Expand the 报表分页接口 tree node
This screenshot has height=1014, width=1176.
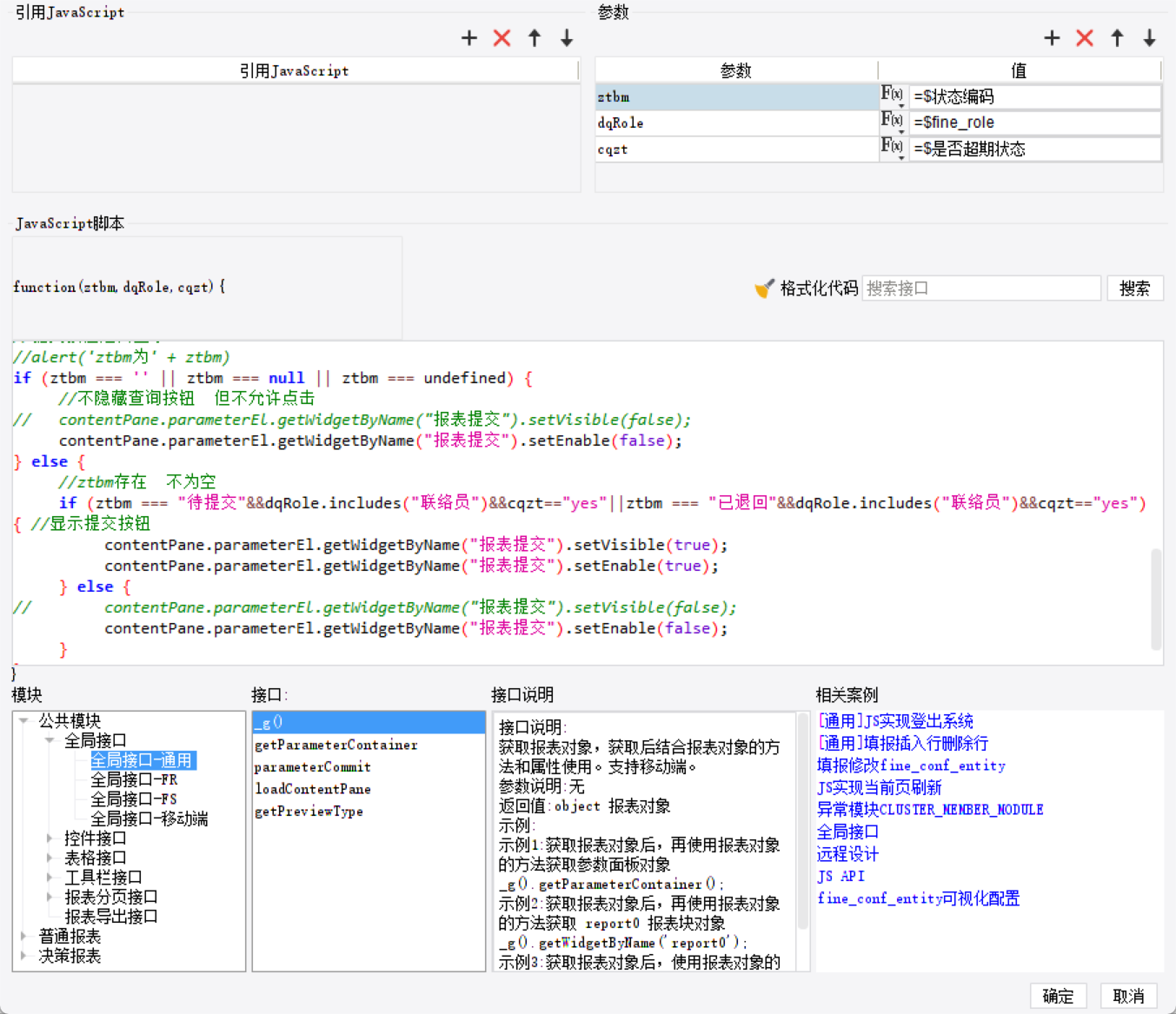tap(50, 897)
